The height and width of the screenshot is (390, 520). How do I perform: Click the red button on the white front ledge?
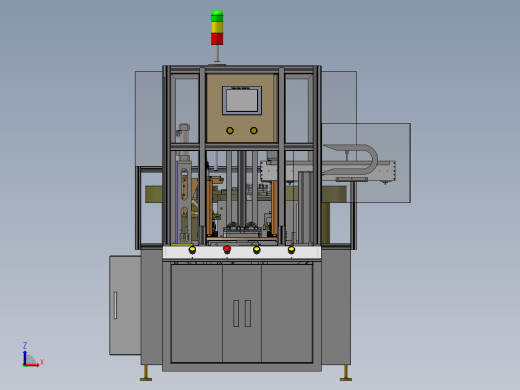pos(227,249)
